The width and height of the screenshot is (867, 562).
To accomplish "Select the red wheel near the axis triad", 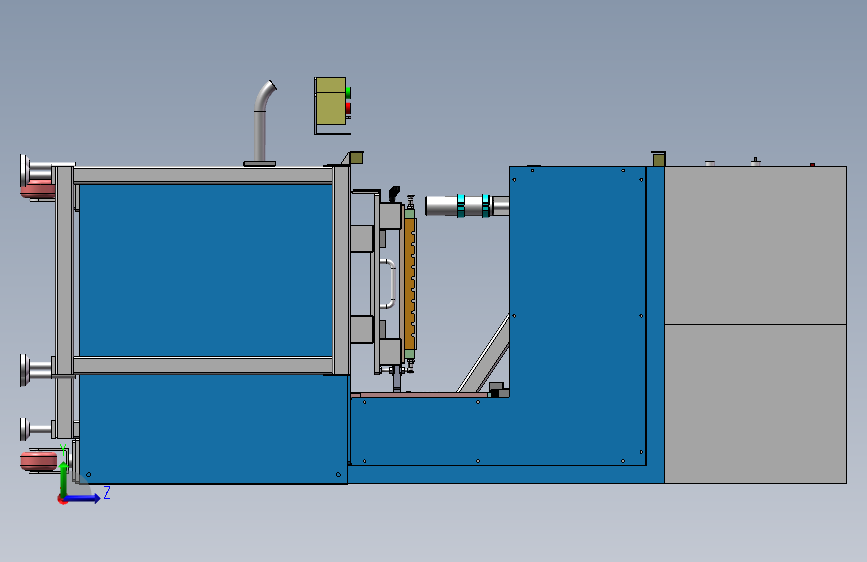I will (38, 461).
